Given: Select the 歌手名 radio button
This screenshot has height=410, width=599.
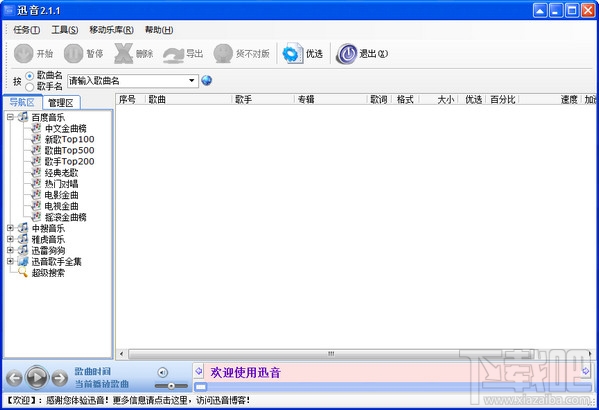Looking at the screenshot, I should [29, 87].
